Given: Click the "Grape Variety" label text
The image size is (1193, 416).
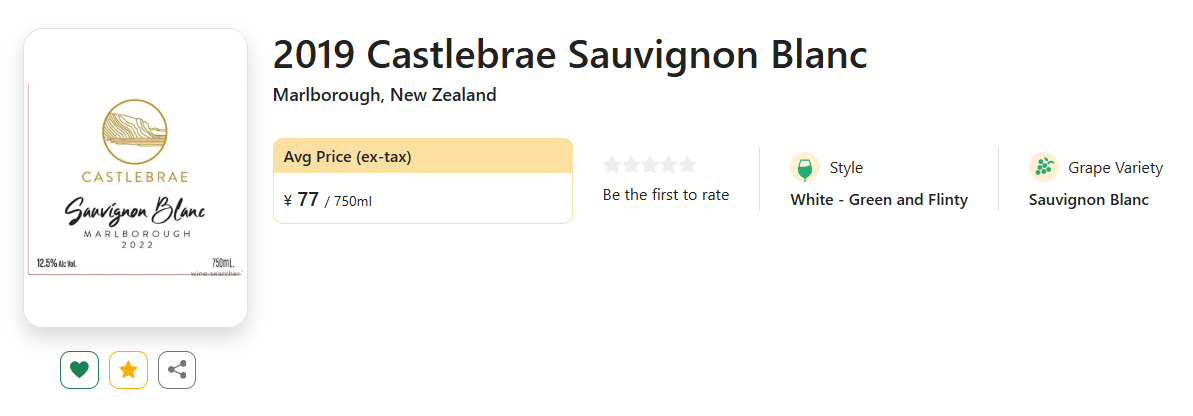Looking at the screenshot, I should (1115, 168).
